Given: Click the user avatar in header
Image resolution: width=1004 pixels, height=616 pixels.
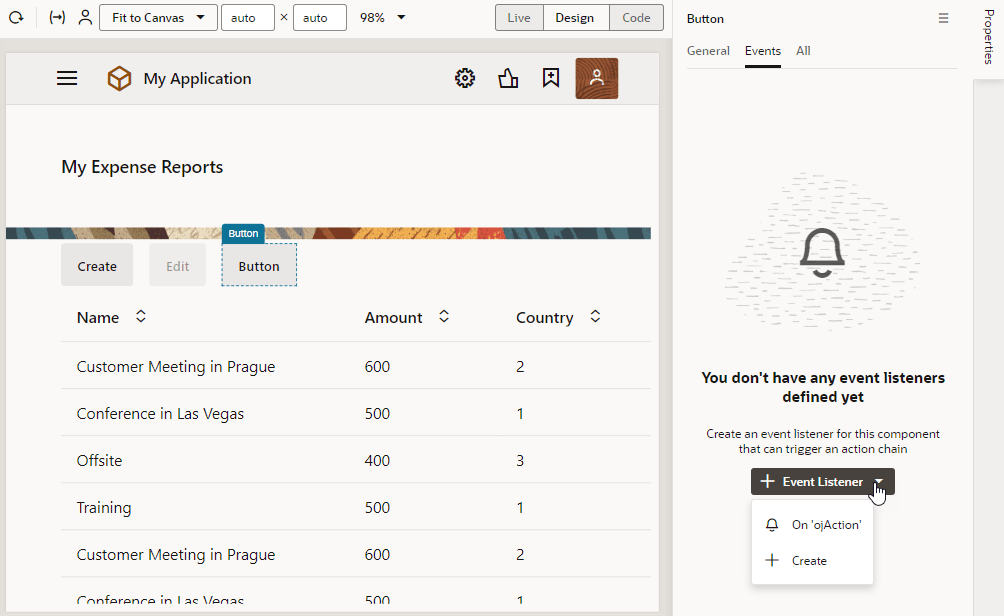Looking at the screenshot, I should point(597,78).
